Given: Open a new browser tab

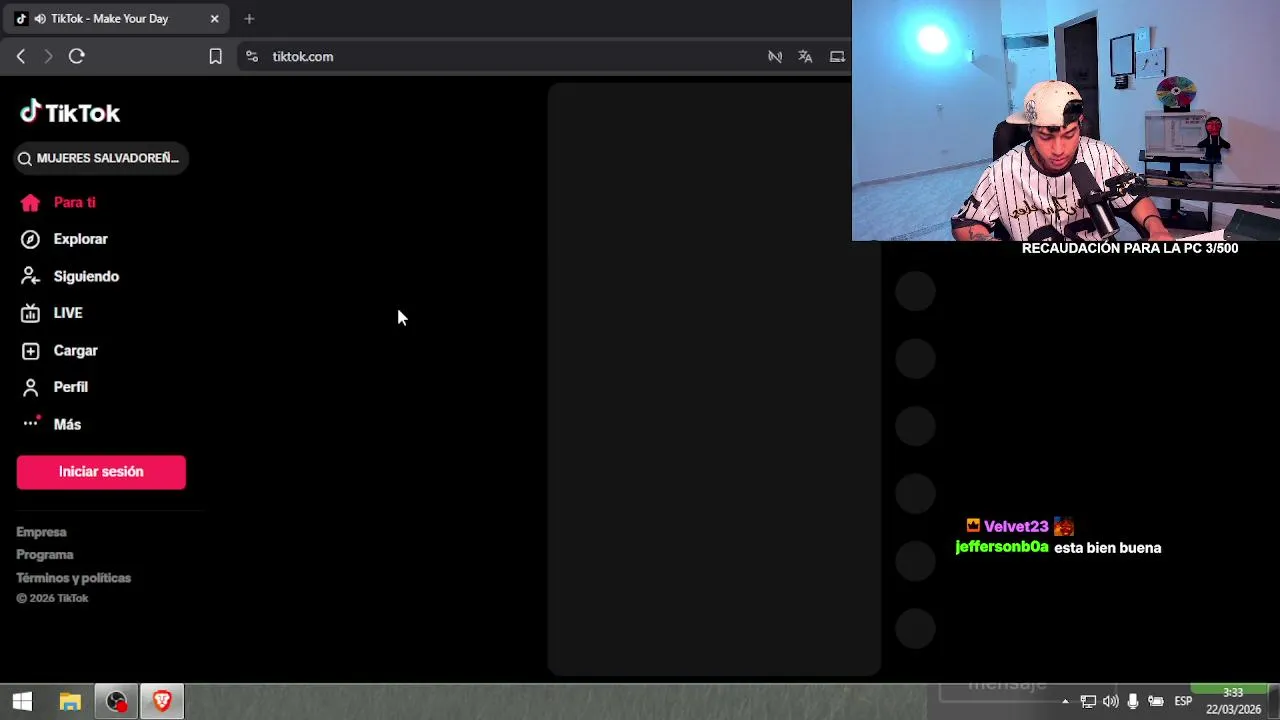Looking at the screenshot, I should pyautogui.click(x=249, y=19).
